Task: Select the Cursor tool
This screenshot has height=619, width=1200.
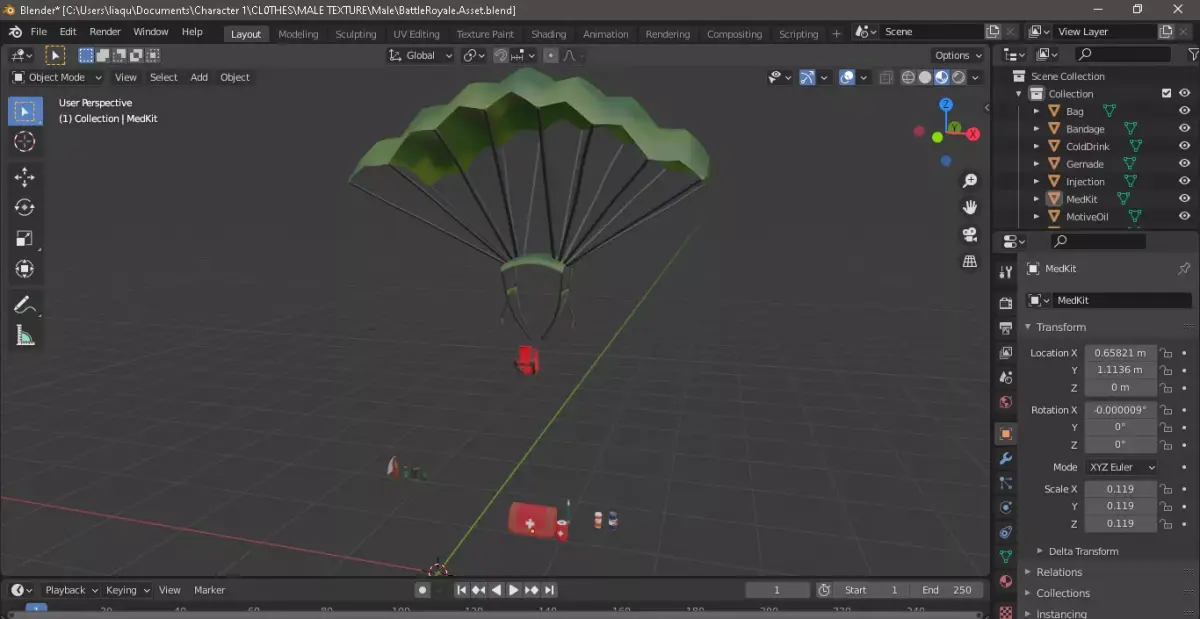Action: pos(25,142)
